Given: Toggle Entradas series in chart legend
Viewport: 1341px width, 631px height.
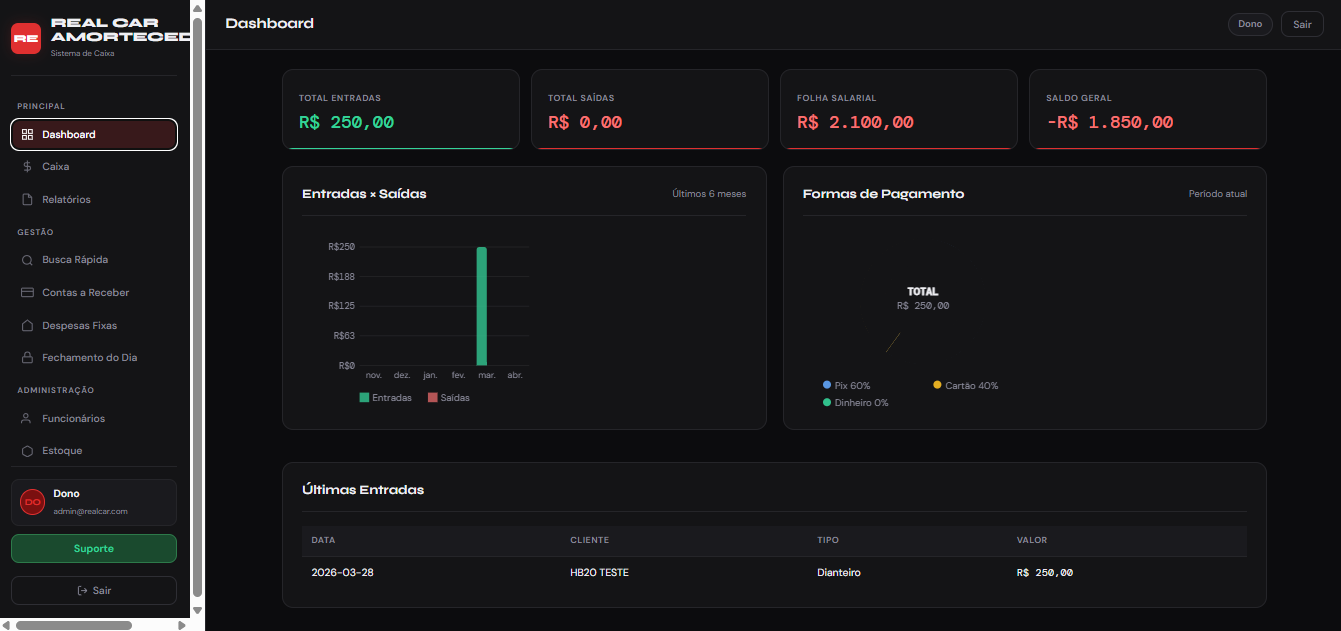Looking at the screenshot, I should (385, 398).
